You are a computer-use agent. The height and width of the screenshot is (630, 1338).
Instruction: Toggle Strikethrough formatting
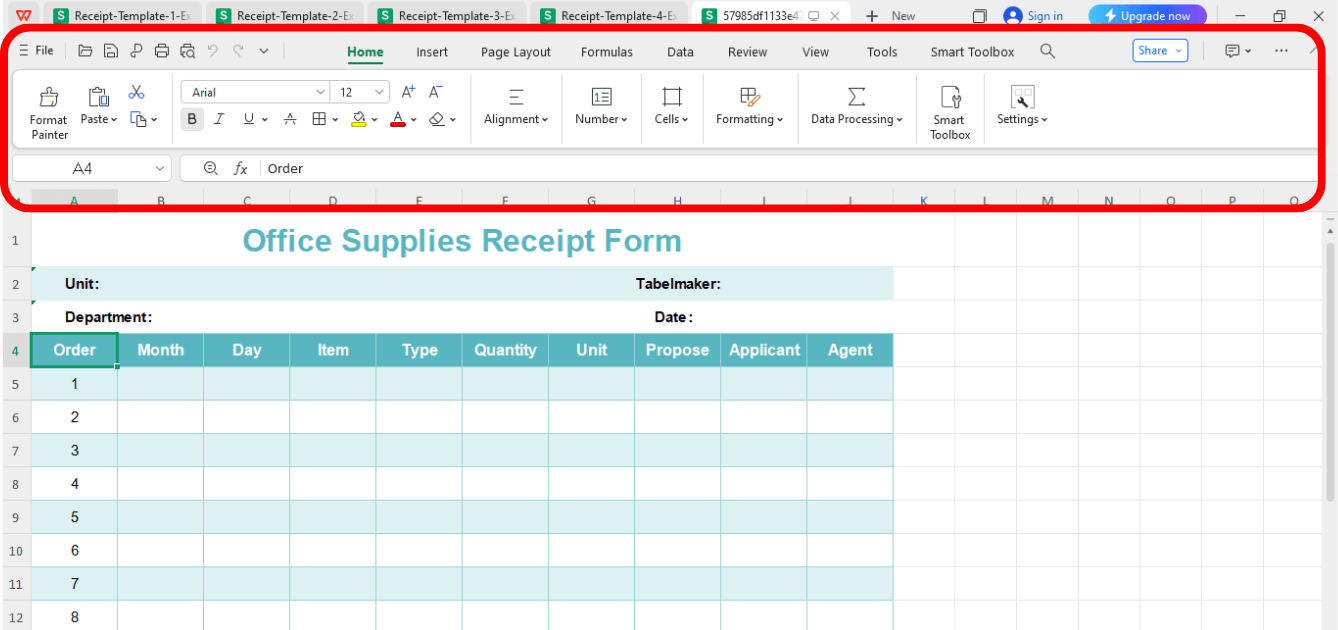coord(290,119)
